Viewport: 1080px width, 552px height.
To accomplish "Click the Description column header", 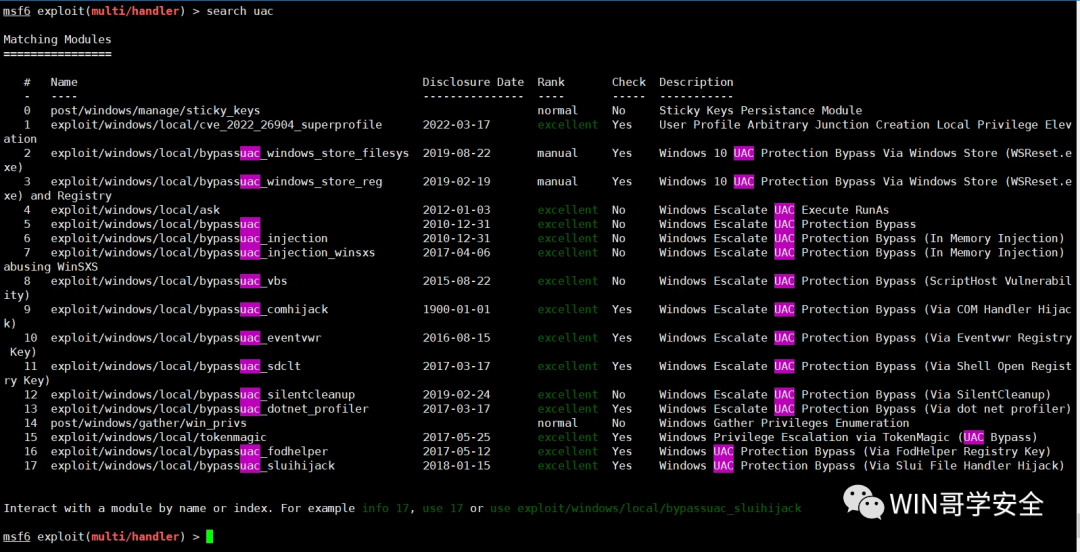I will coord(696,82).
